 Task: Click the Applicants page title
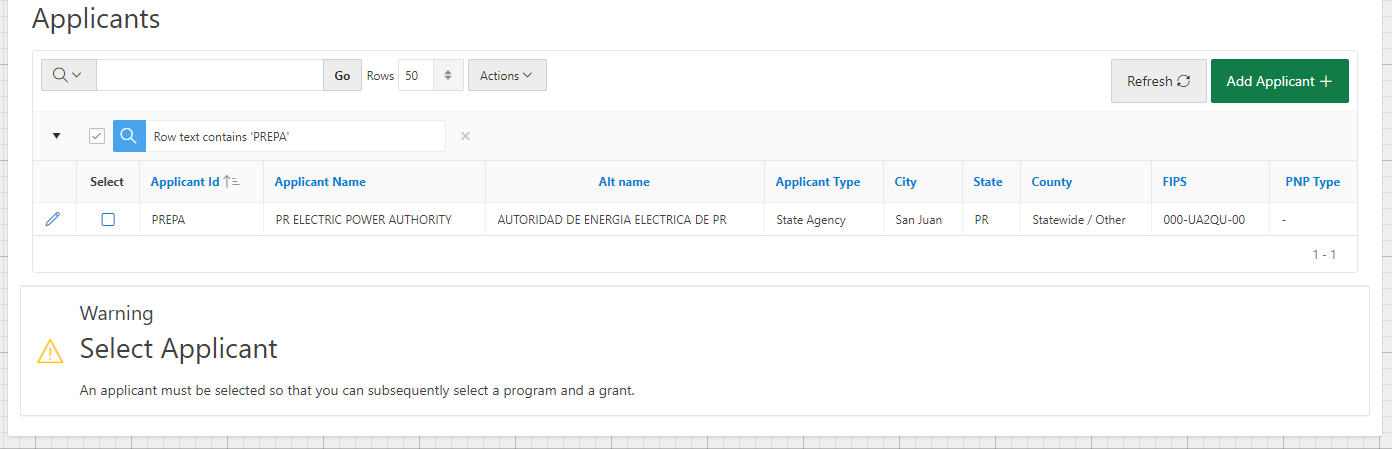point(96,18)
